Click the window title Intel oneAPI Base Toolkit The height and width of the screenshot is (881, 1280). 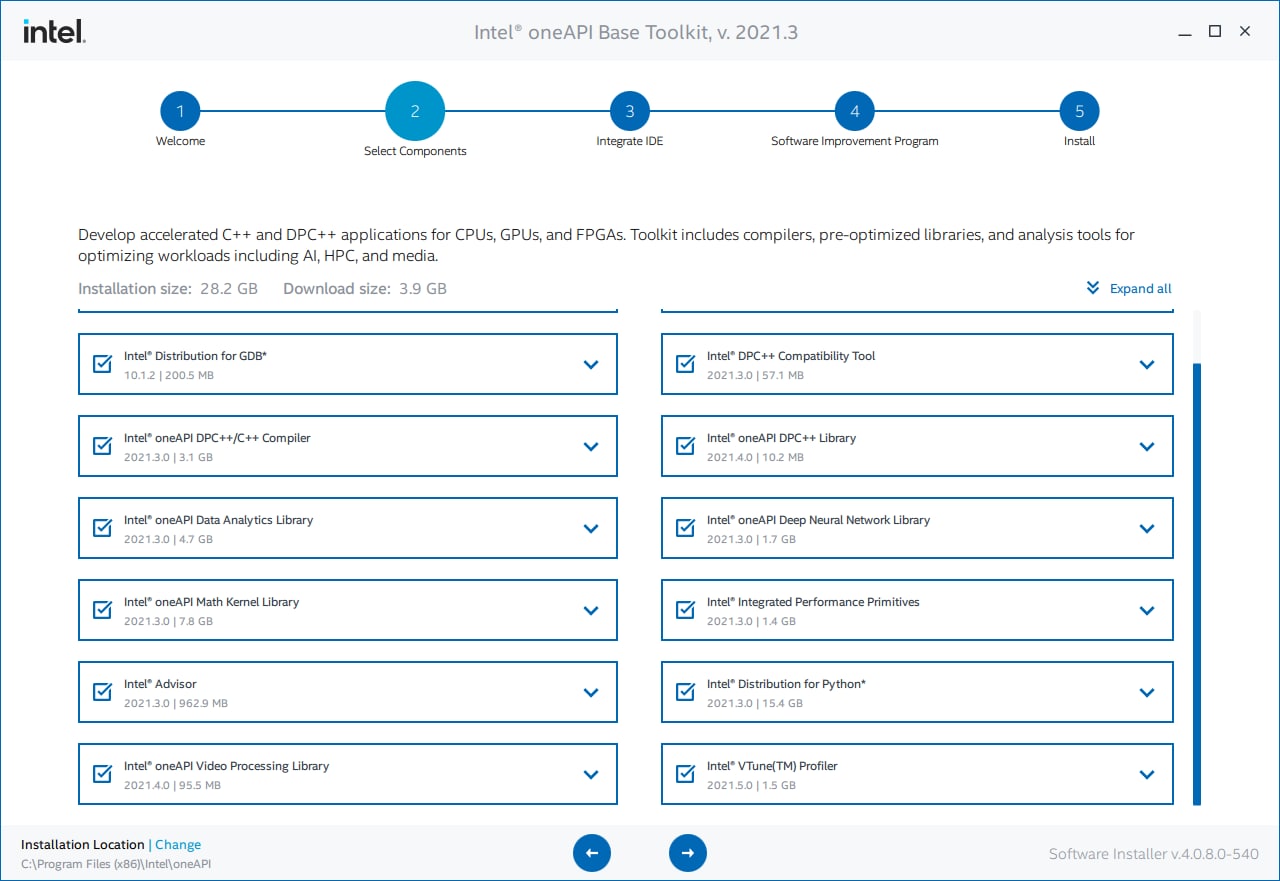[x=636, y=32]
